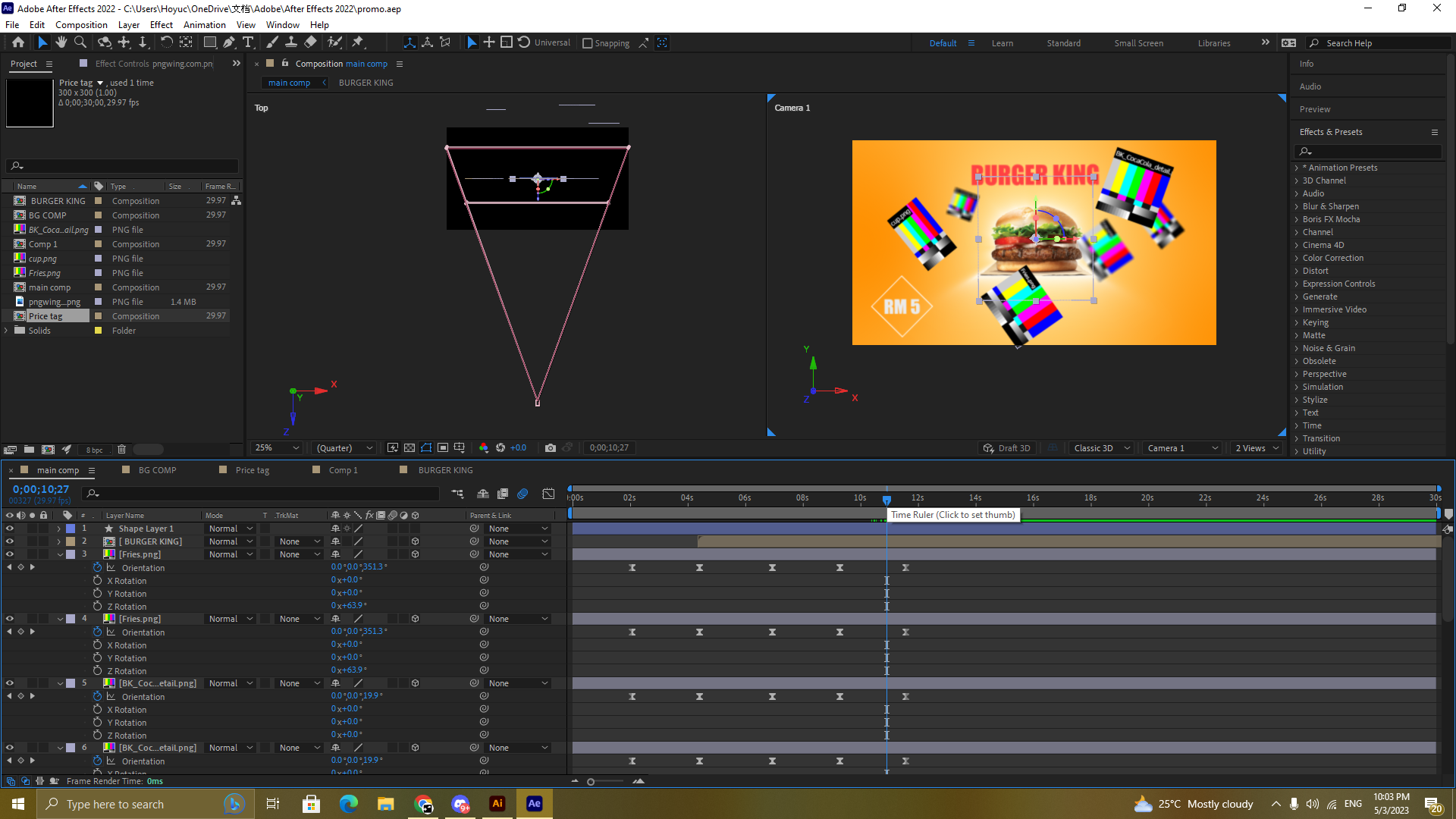1456x819 pixels.
Task: Click the orange label swatch of BURGER KING layer
Action: point(71,541)
